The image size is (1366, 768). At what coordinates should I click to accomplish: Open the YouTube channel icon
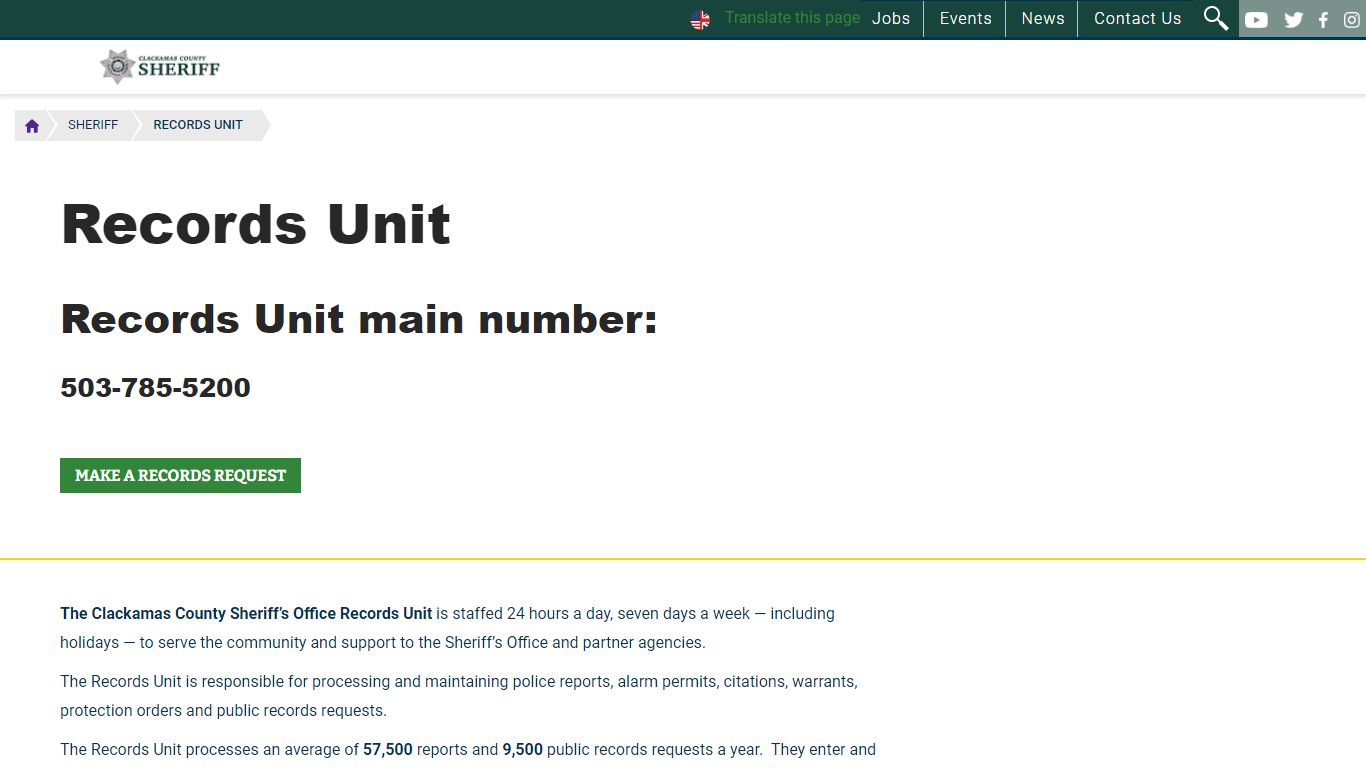click(1257, 19)
